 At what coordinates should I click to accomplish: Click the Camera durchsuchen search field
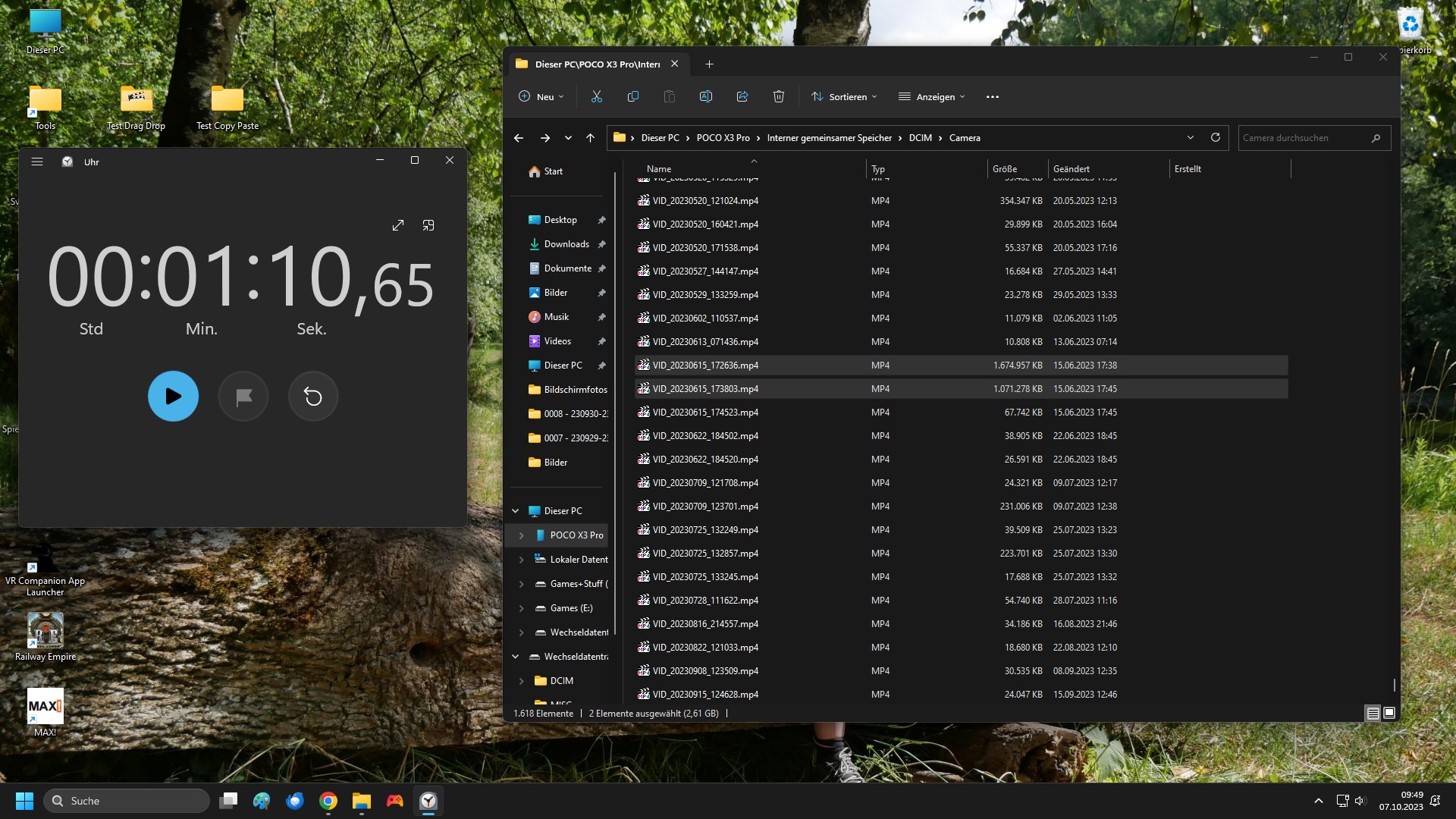(x=1304, y=137)
